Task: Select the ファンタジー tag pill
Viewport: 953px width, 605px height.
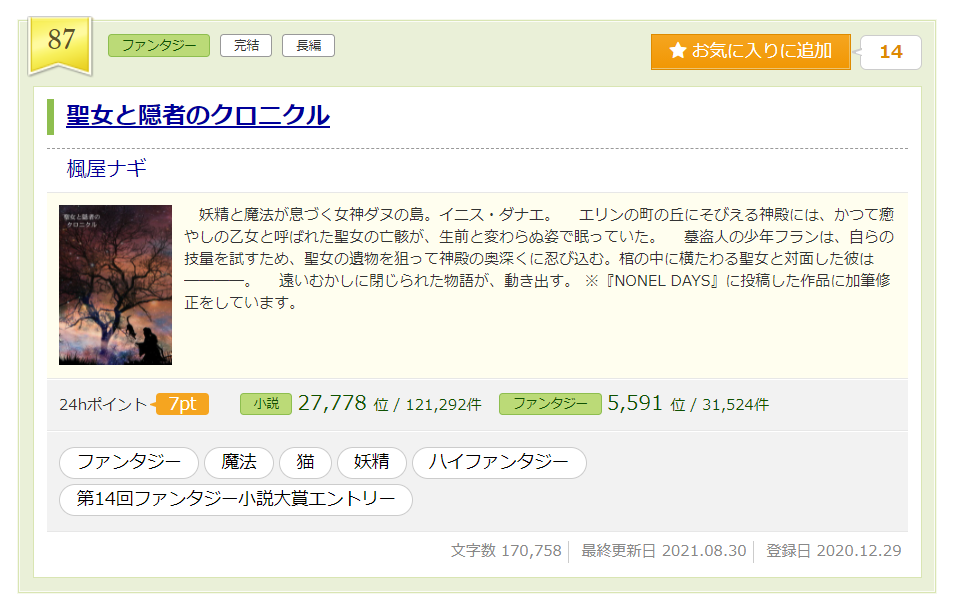Action: pos(129,463)
